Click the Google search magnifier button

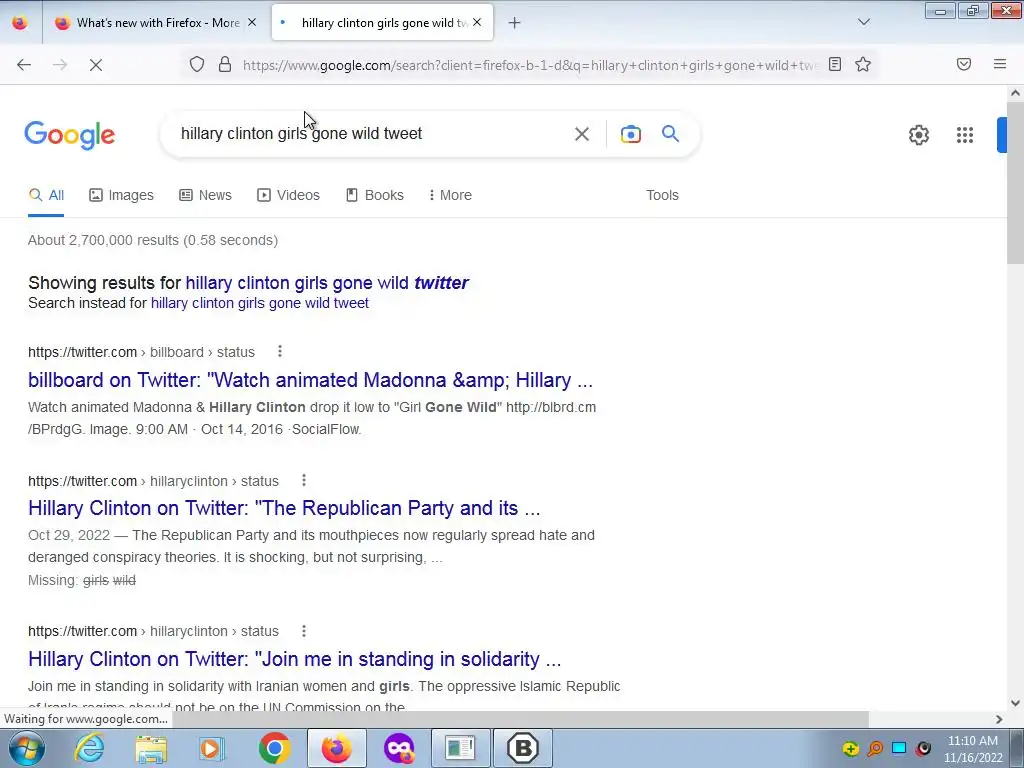point(671,134)
